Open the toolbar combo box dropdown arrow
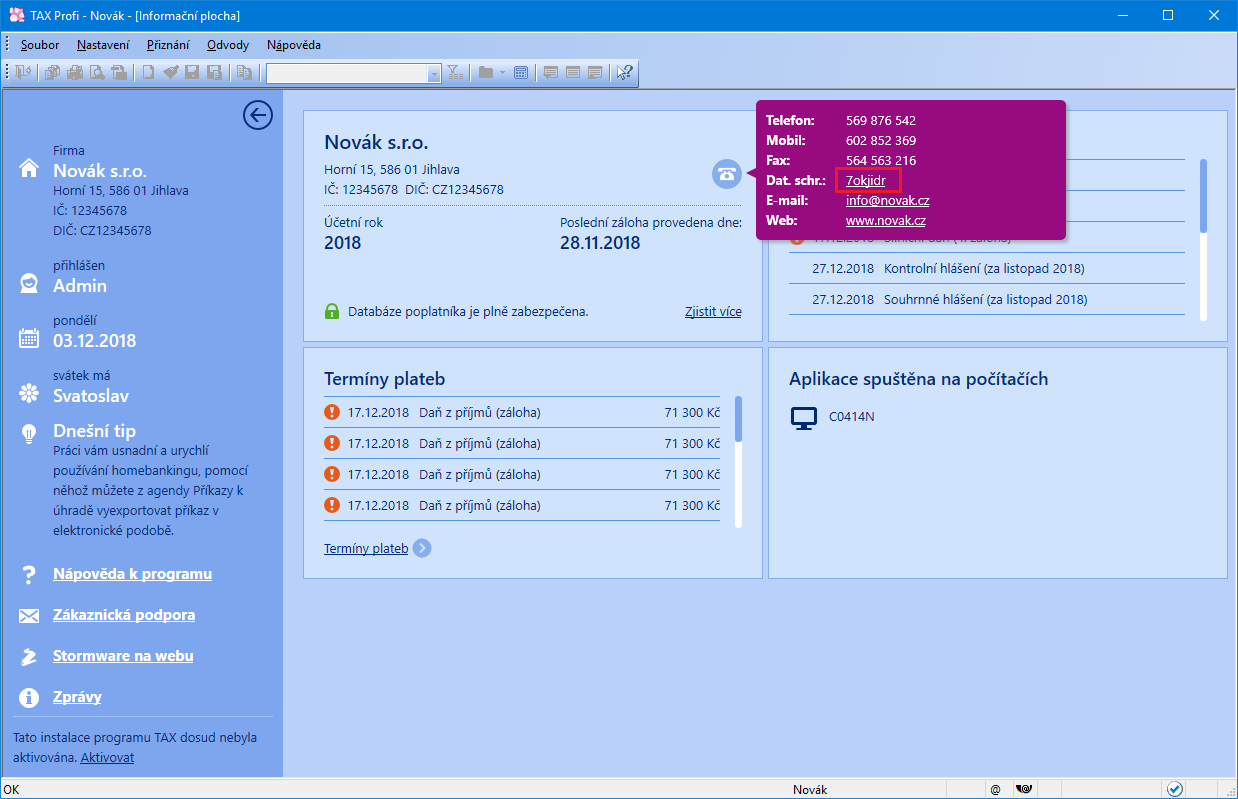1238x799 pixels. pos(434,73)
